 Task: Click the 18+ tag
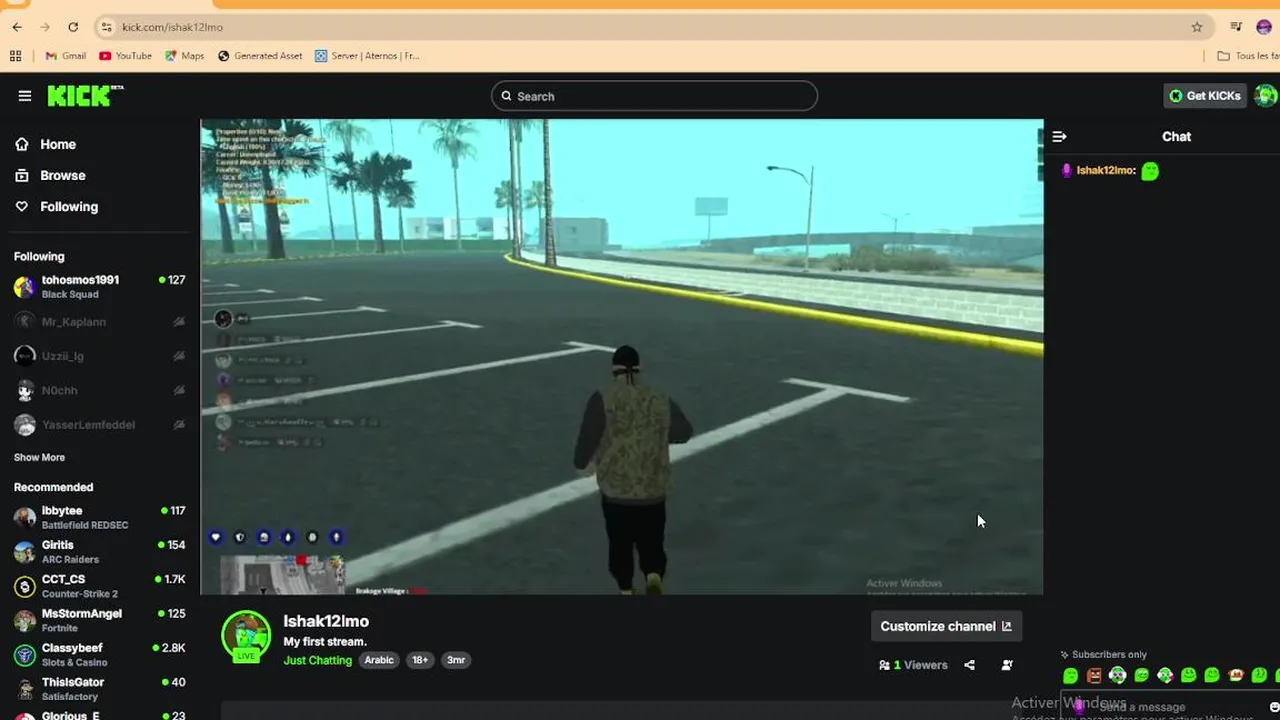tap(420, 660)
